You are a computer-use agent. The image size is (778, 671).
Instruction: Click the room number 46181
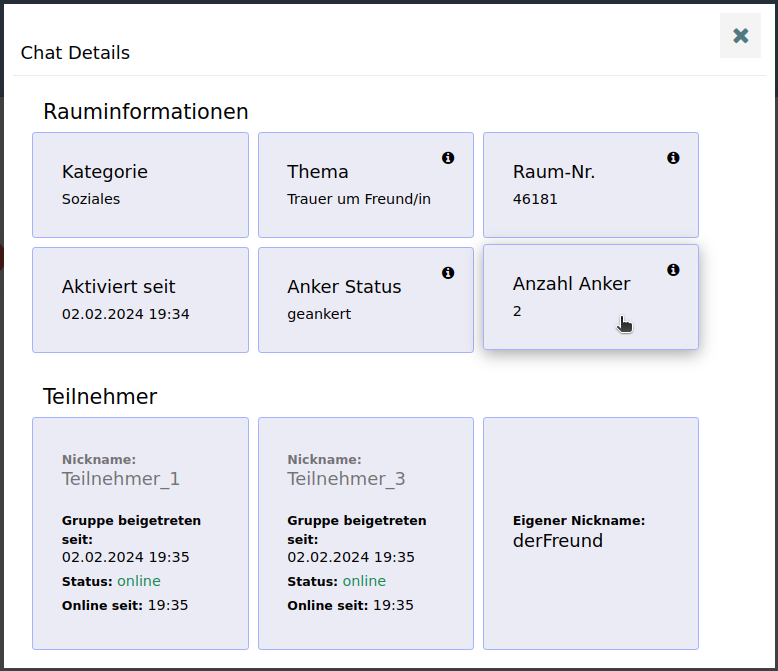click(535, 199)
